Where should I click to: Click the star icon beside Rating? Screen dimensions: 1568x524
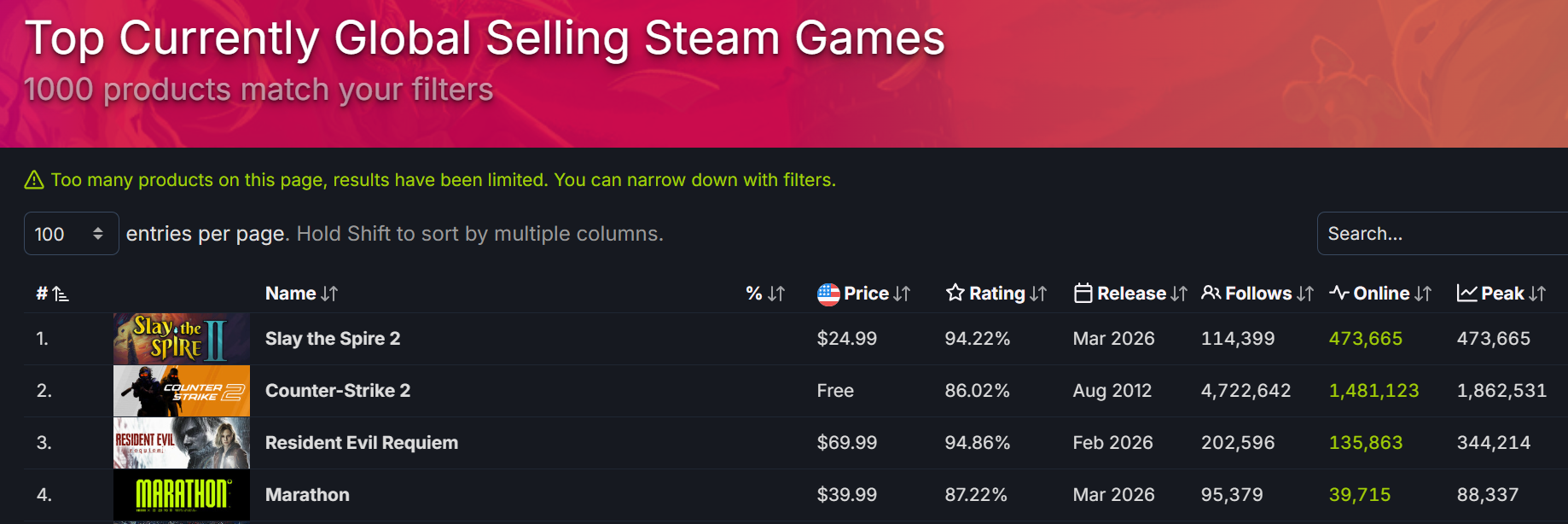955,294
